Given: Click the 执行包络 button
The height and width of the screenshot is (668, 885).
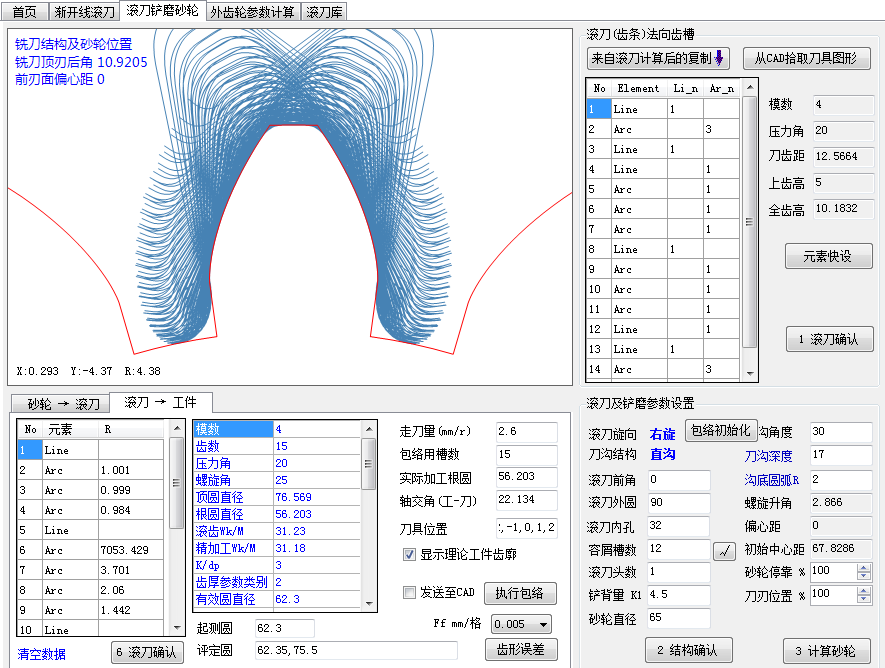Looking at the screenshot, I should click(x=520, y=593).
